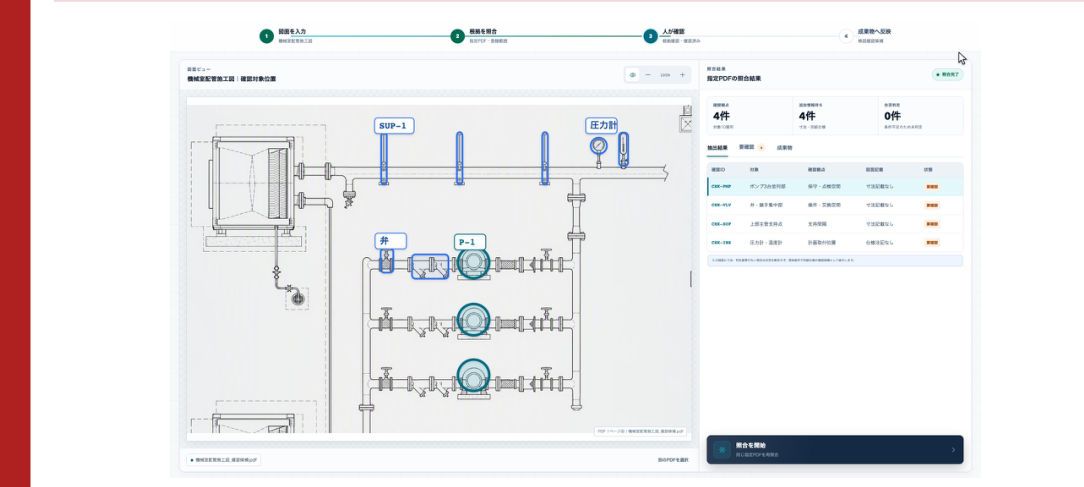Screen dimensions: 1084x487
Task: Click the PDF page caption in viewer corner
Action: (x=641, y=431)
